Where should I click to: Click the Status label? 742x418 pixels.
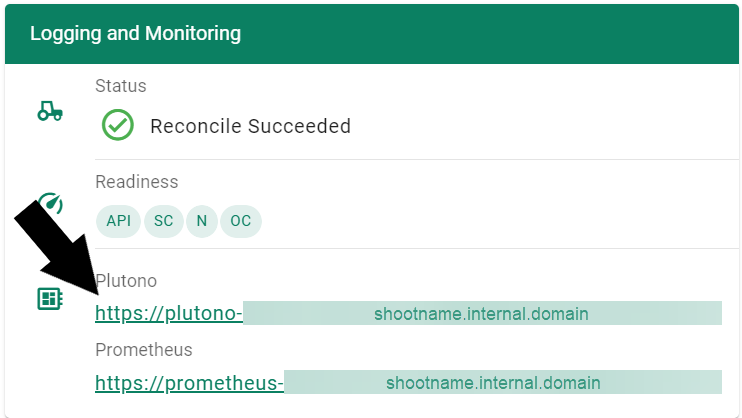click(x=120, y=86)
